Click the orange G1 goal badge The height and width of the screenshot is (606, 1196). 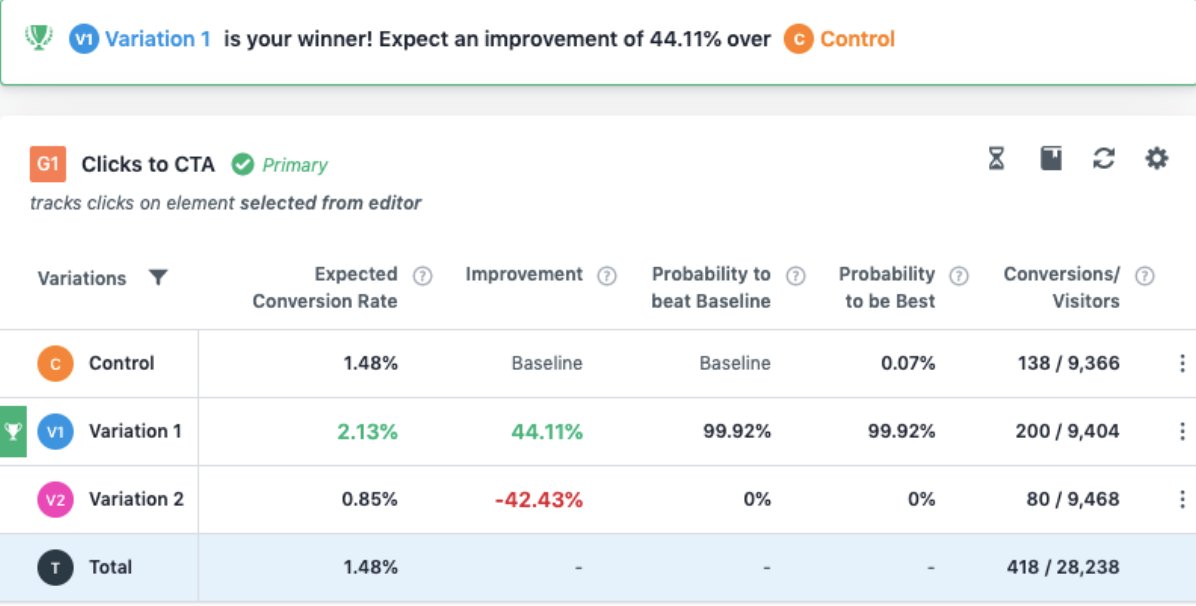click(x=48, y=164)
